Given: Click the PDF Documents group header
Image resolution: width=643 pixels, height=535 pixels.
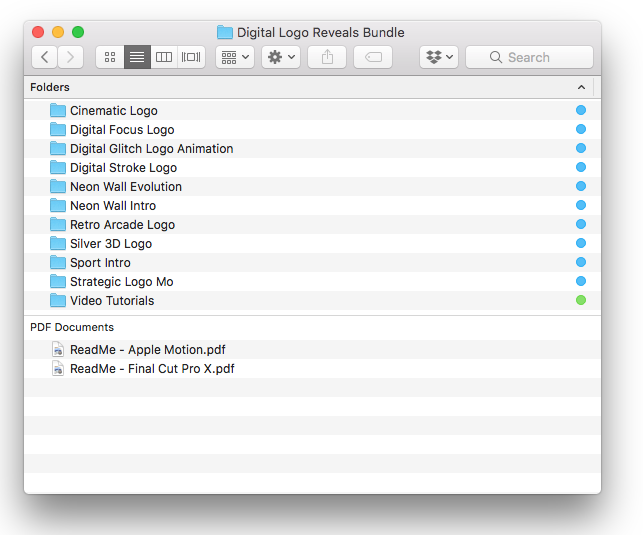Looking at the screenshot, I should point(312,327).
